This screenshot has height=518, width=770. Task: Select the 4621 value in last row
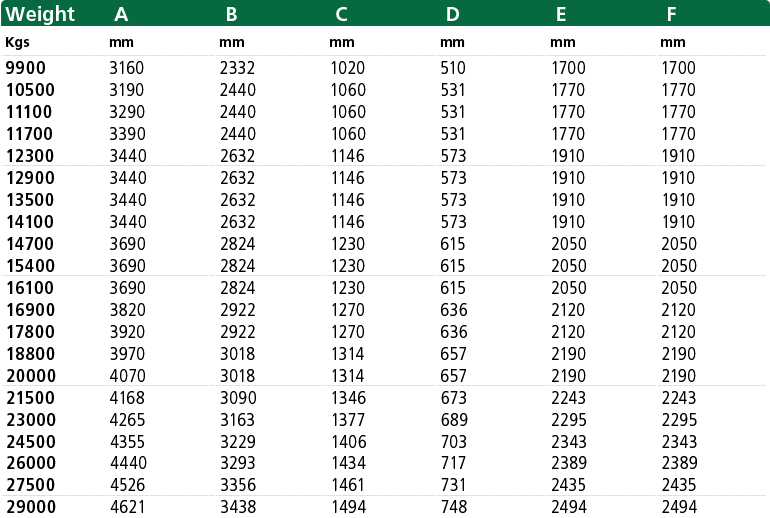tap(128, 507)
